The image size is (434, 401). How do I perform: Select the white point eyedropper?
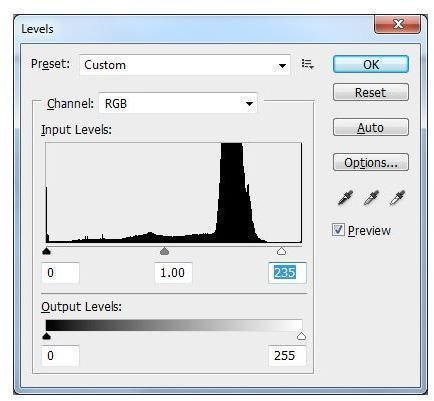pos(397,198)
